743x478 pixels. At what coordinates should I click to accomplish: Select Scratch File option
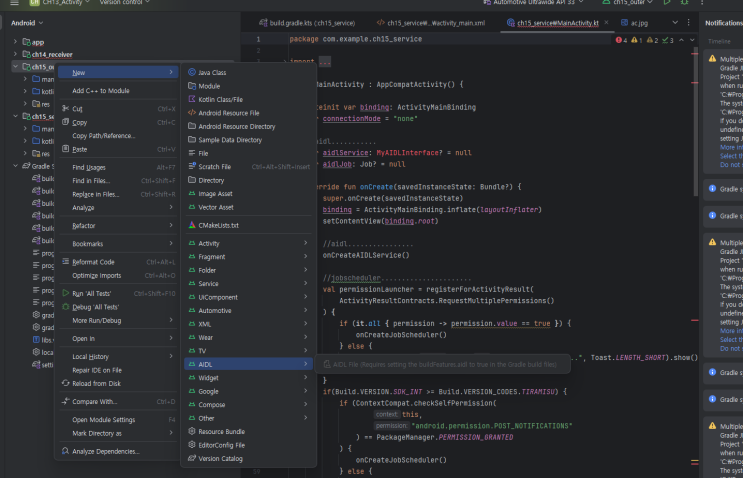pyautogui.click(x=214, y=167)
